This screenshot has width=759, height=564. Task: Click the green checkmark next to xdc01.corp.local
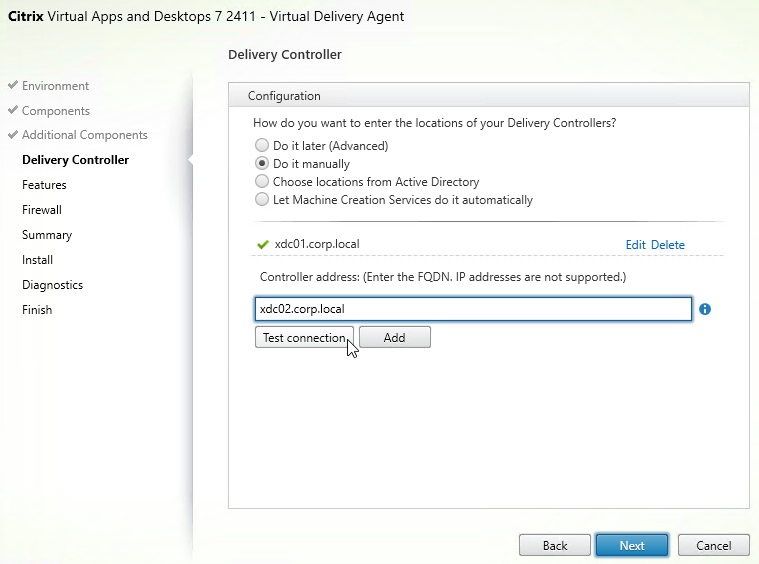tap(263, 244)
